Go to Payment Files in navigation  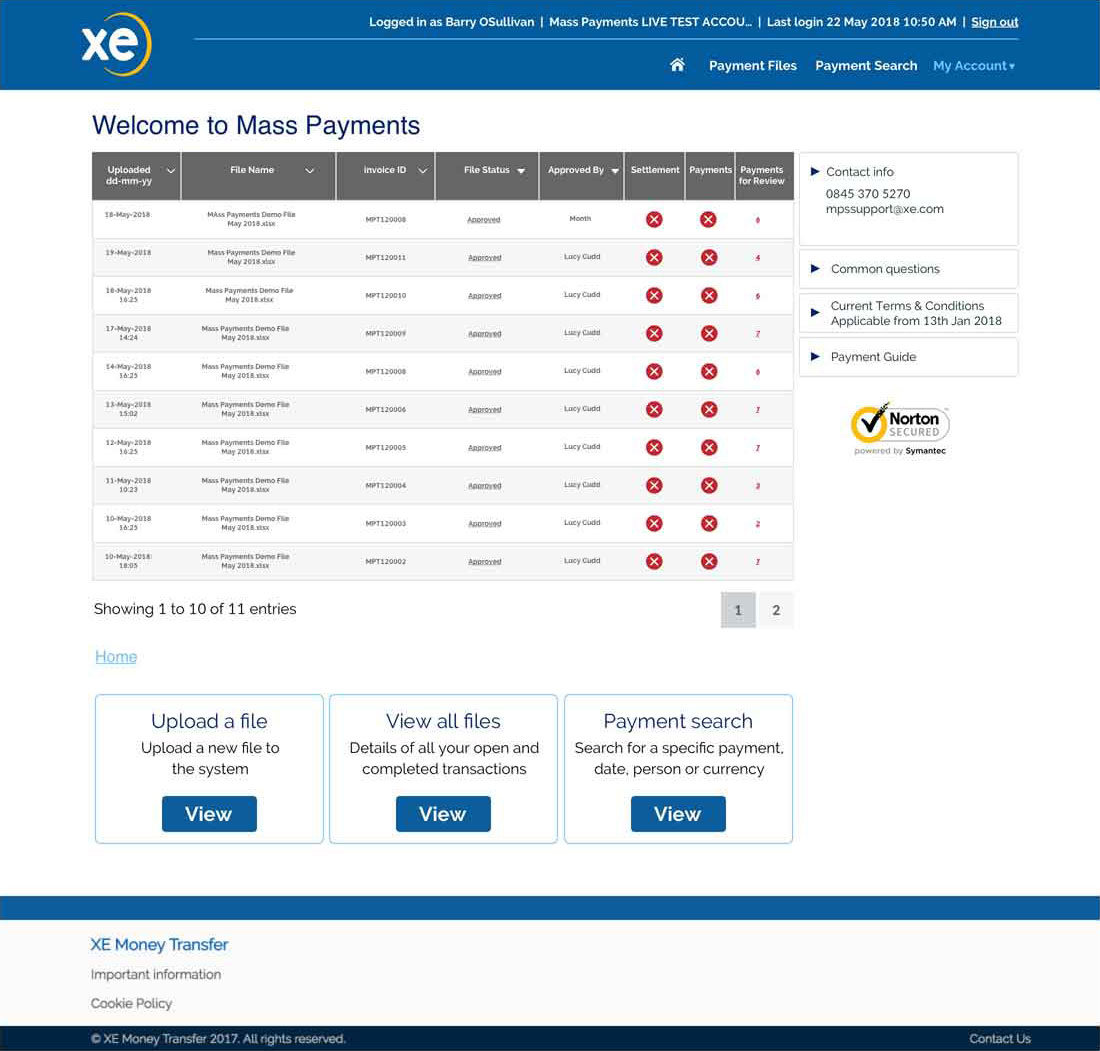pos(752,66)
